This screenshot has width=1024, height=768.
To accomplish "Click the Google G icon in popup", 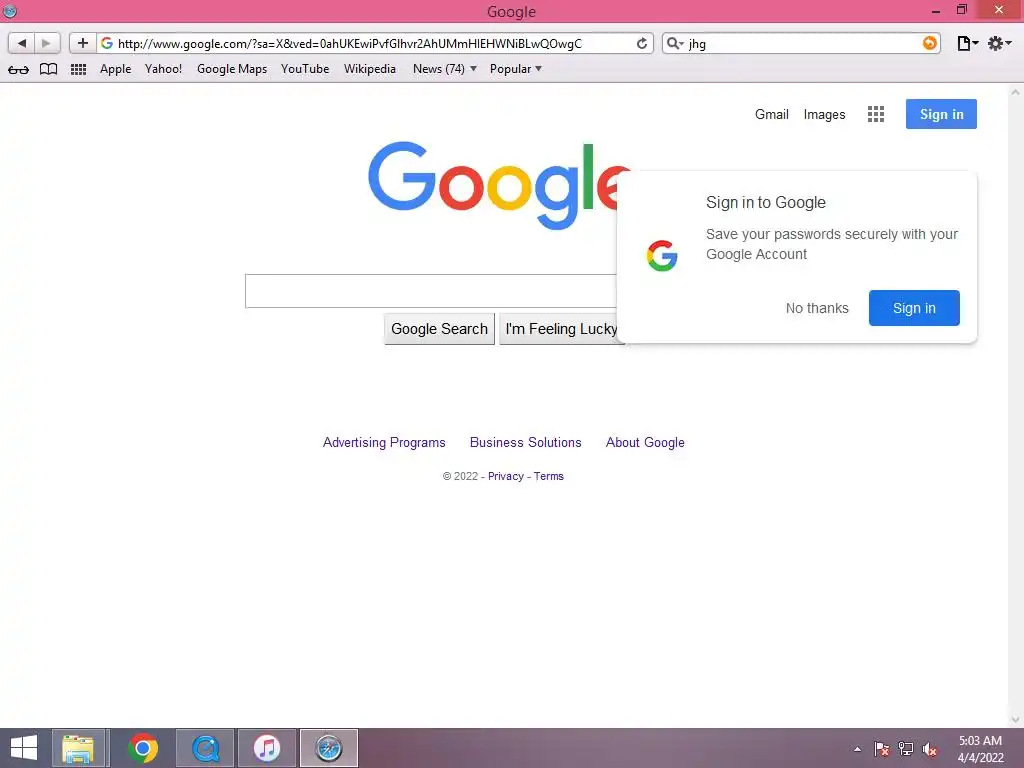I will click(662, 255).
